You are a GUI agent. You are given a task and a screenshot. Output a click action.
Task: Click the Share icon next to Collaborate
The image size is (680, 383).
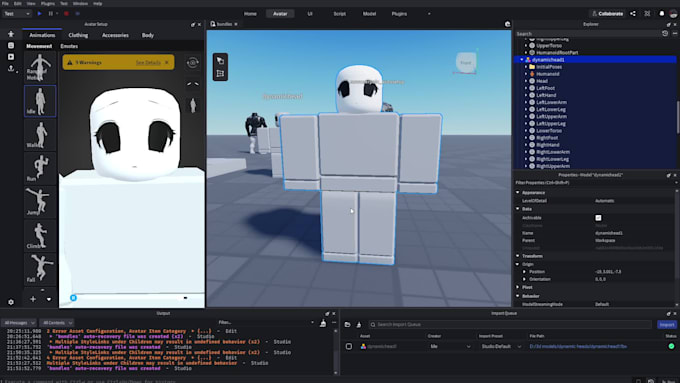pyautogui.click(x=633, y=14)
